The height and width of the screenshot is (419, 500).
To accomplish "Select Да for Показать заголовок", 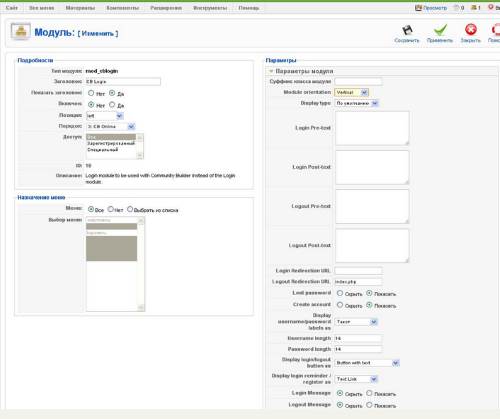I will point(112,93).
